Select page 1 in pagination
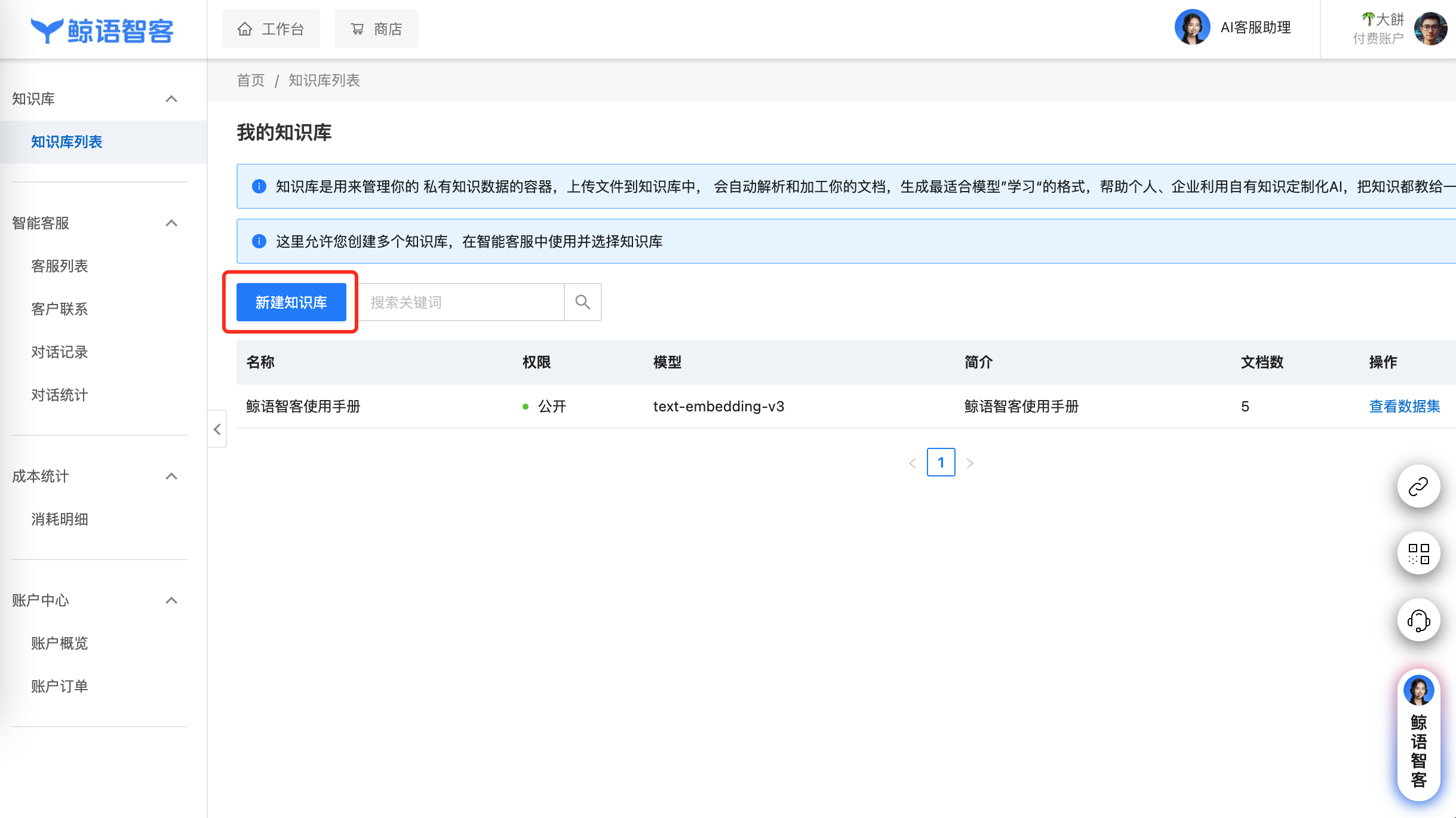The width and height of the screenshot is (1456, 818). point(941,462)
